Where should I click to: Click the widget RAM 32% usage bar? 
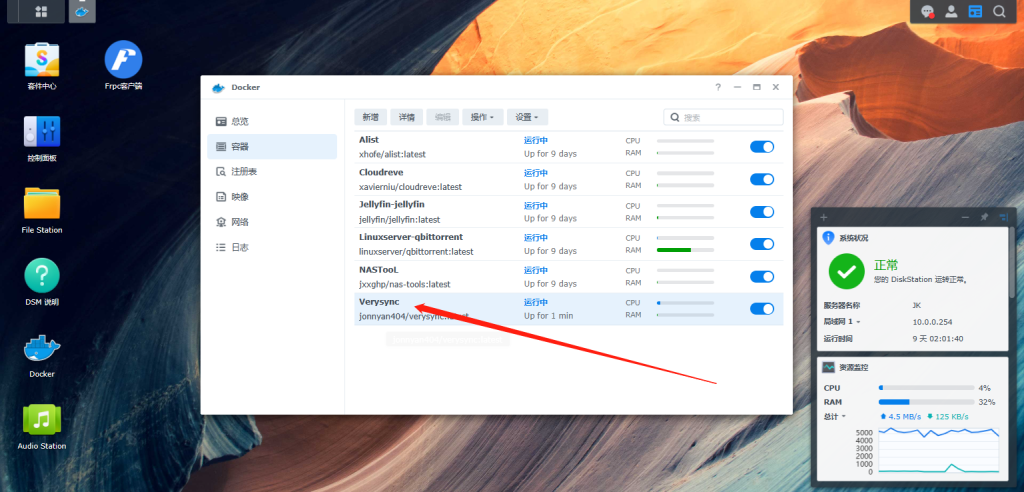[x=927, y=402]
